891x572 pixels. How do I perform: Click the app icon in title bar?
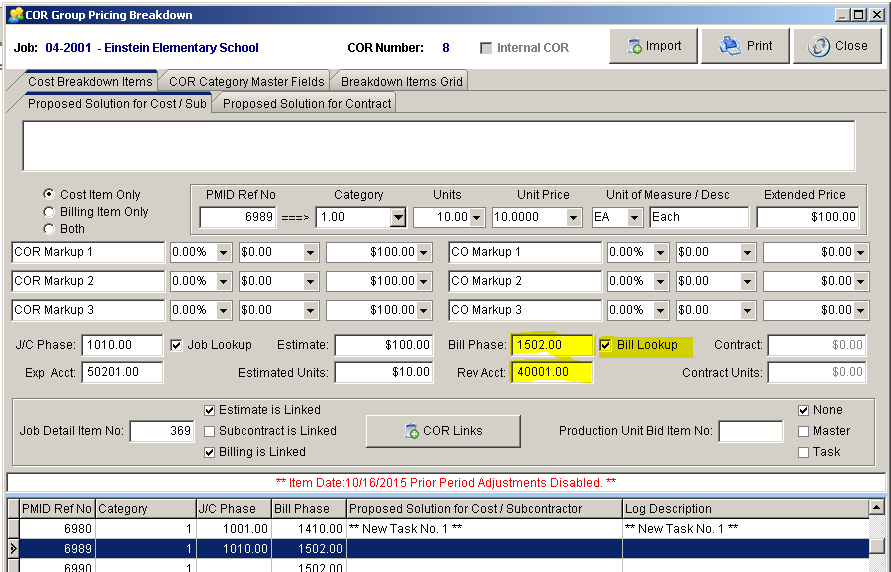(16, 15)
